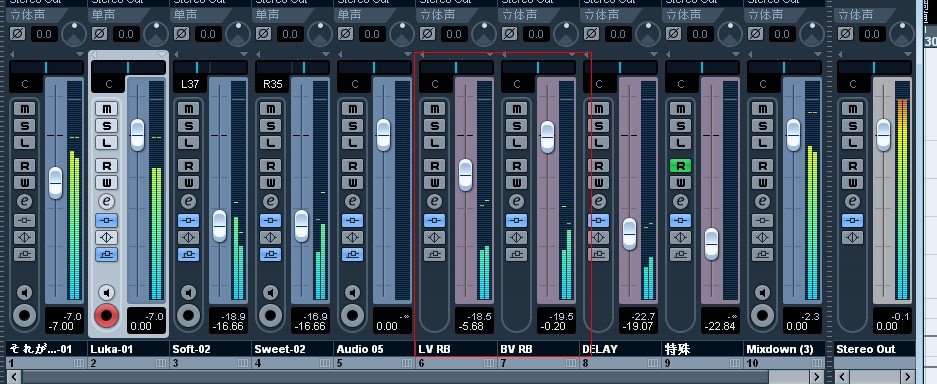
Task: Open the view options icon under DELAY
Action: [653, 363]
